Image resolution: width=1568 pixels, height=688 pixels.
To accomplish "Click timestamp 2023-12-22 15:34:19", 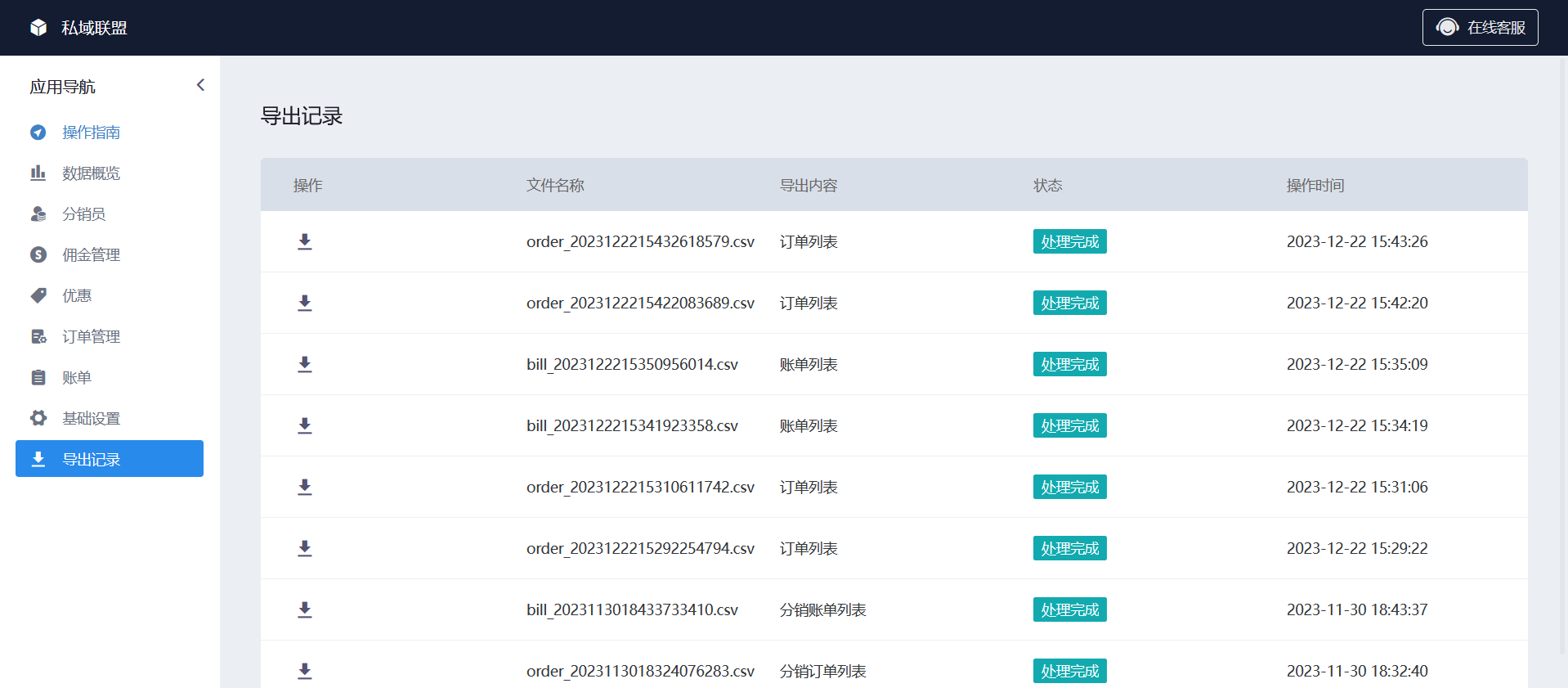I will point(1357,425).
